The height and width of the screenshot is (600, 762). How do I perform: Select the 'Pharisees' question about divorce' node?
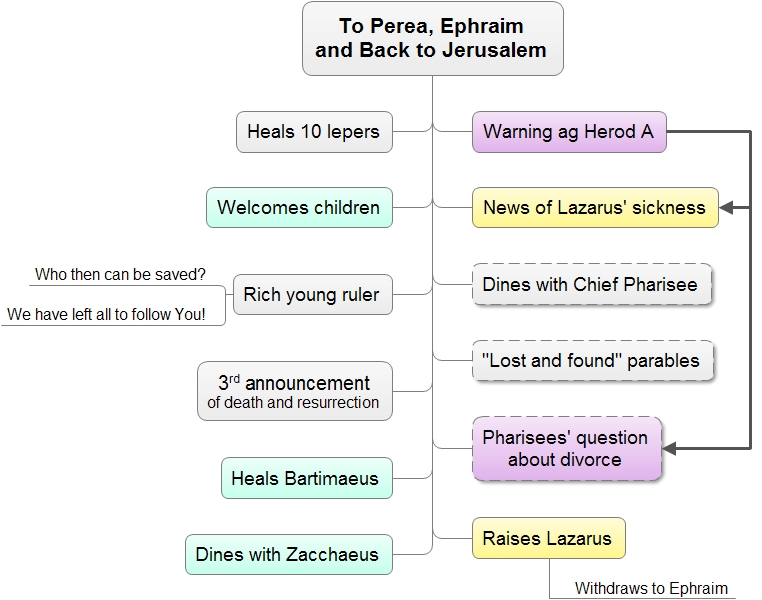tap(567, 448)
